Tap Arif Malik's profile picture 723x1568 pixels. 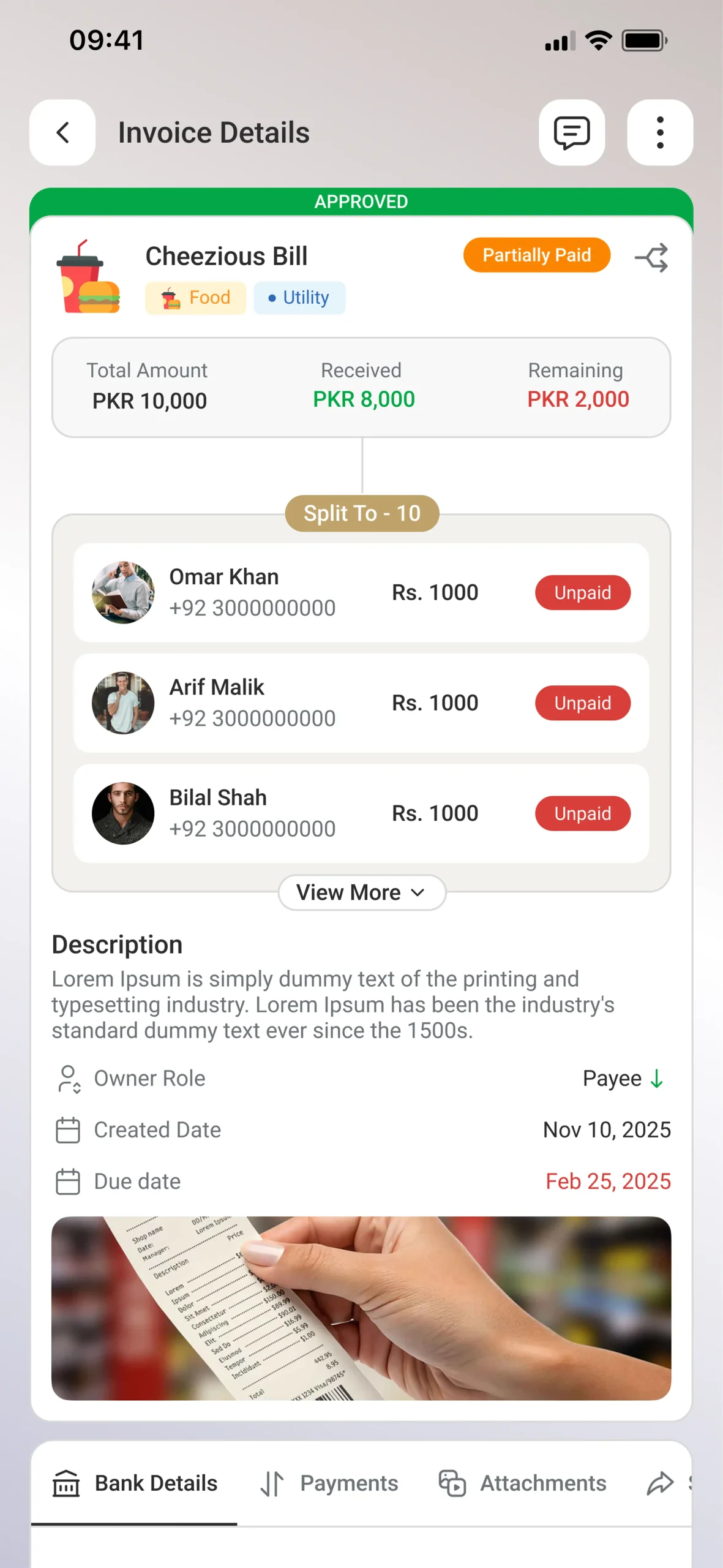tap(123, 703)
